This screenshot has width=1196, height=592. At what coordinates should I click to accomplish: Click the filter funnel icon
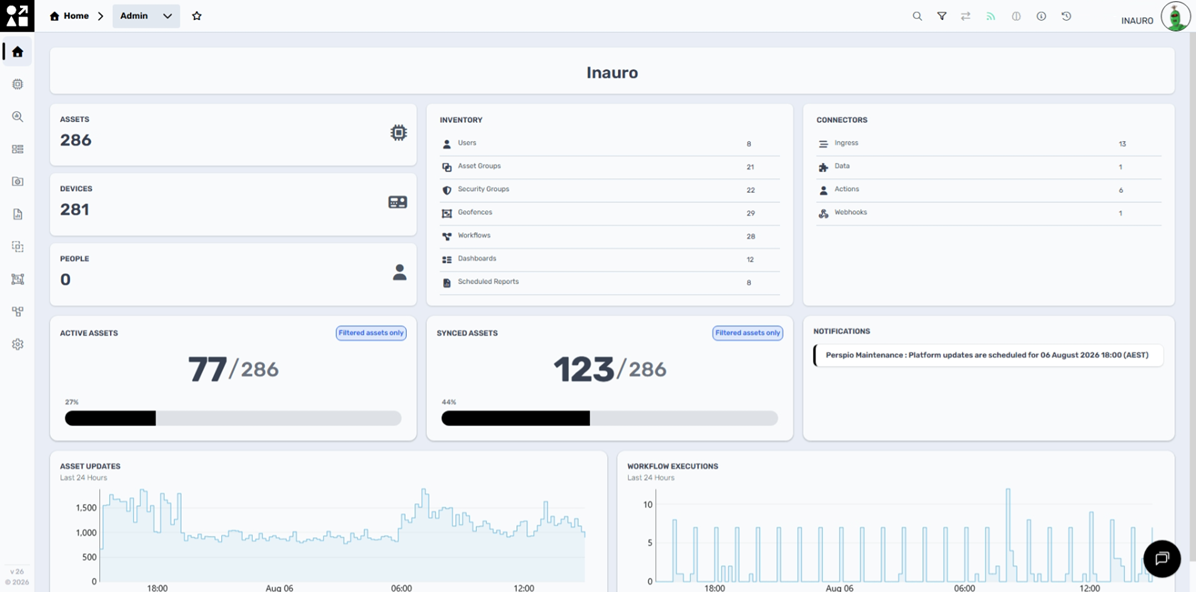[x=941, y=16]
